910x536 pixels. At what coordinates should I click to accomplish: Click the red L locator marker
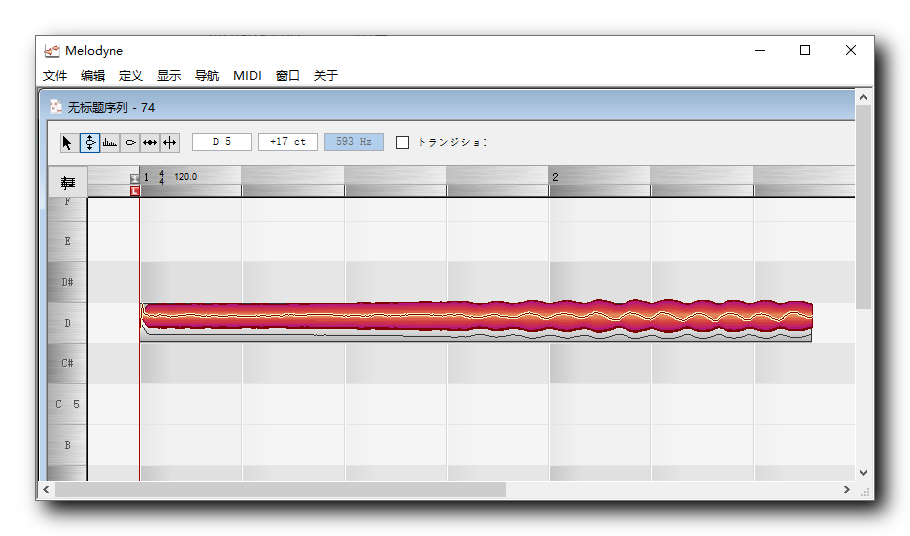135,191
